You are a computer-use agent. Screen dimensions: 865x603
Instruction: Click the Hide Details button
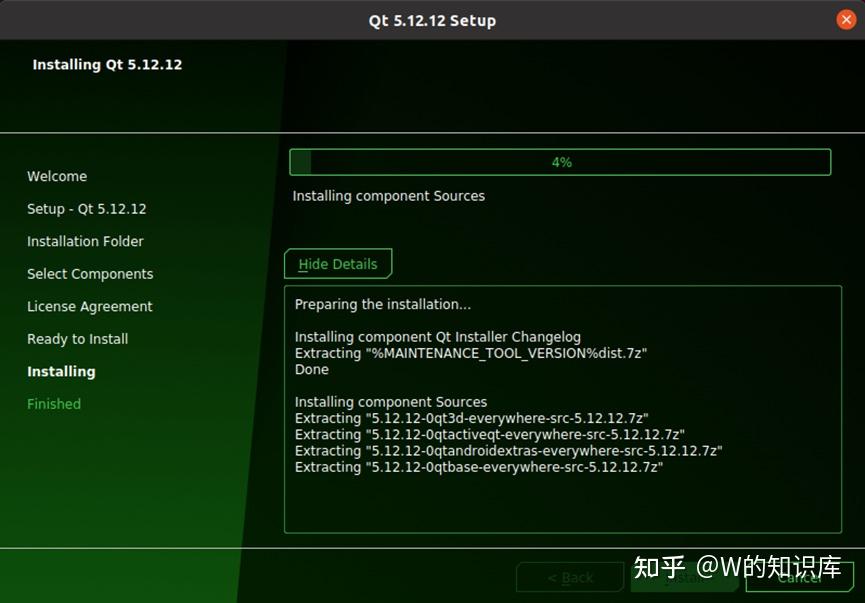[338, 264]
